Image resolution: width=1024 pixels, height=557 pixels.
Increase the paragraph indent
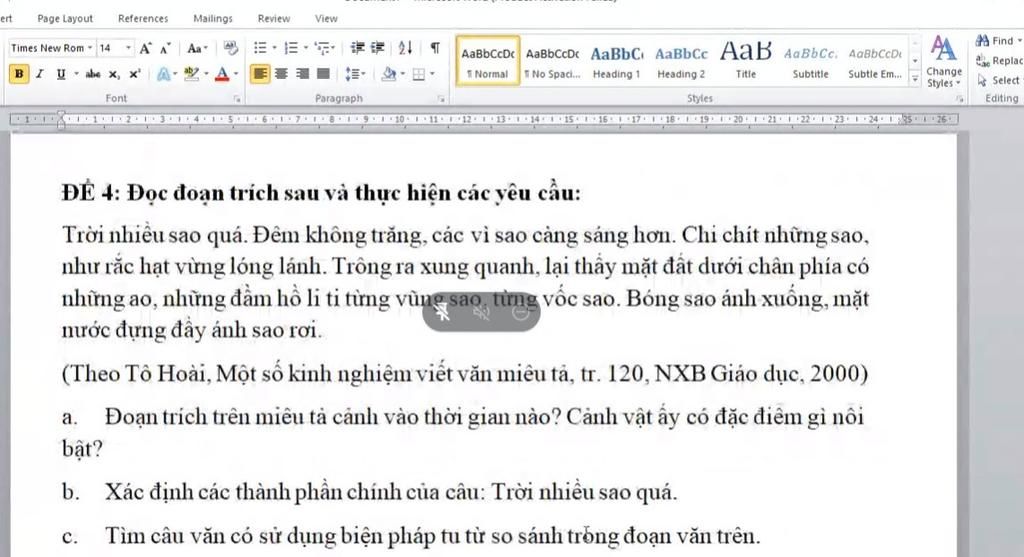pyautogui.click(x=377, y=48)
